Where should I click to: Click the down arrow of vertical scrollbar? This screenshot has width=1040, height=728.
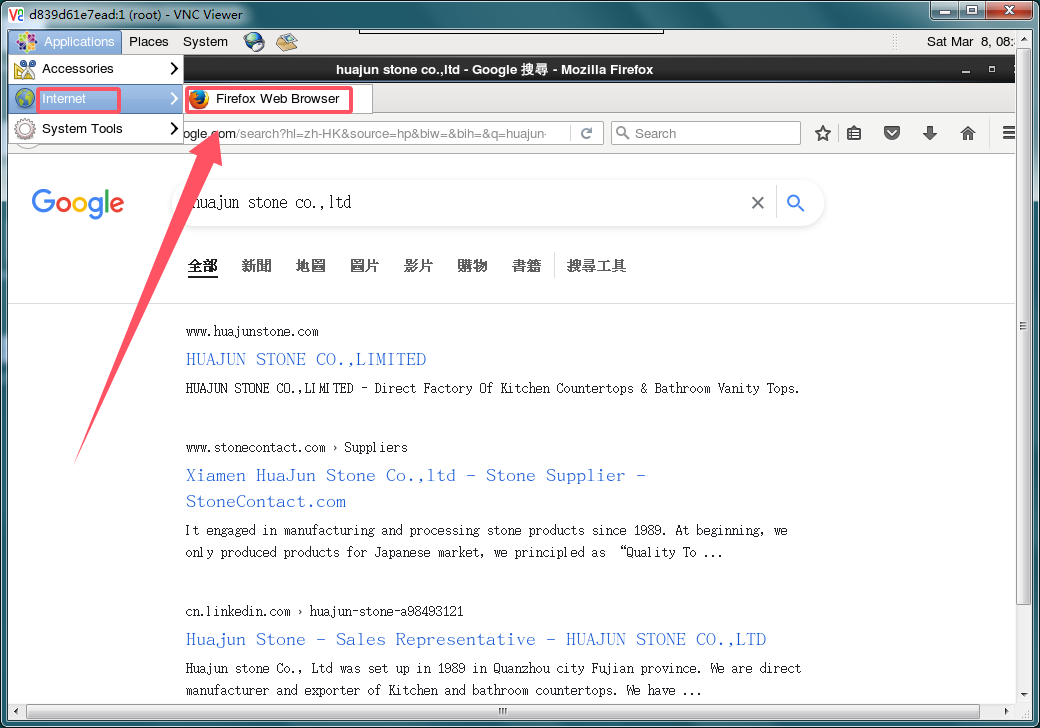pyautogui.click(x=1022, y=694)
